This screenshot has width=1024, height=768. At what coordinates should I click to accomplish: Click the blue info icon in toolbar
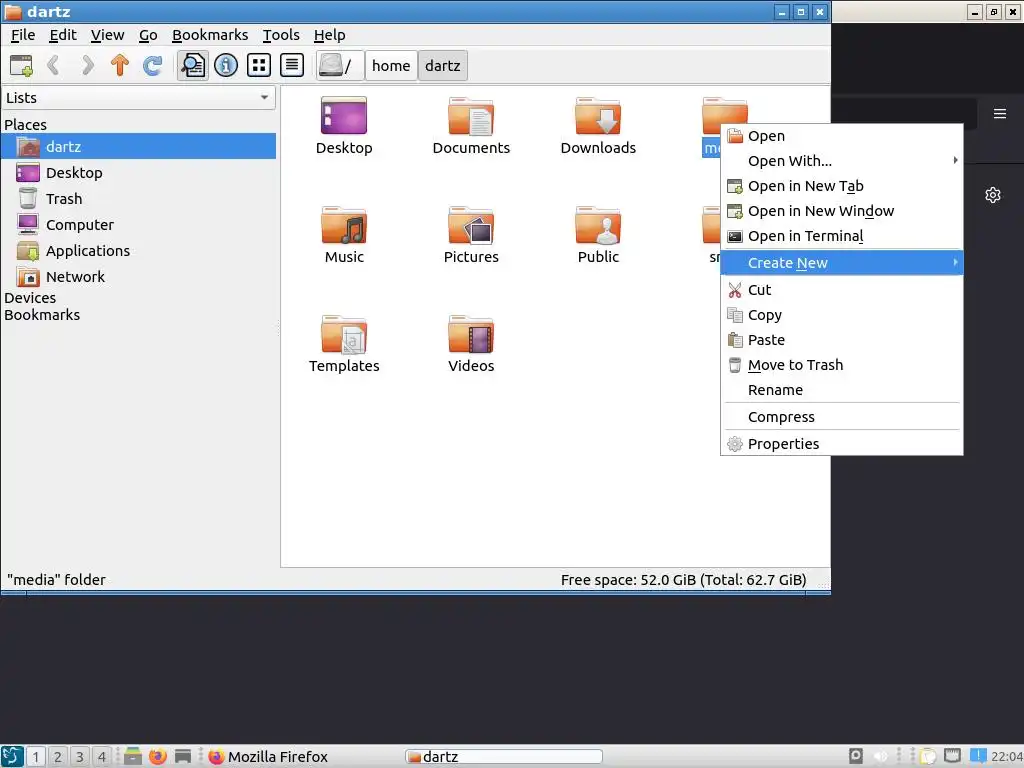pyautogui.click(x=226, y=65)
